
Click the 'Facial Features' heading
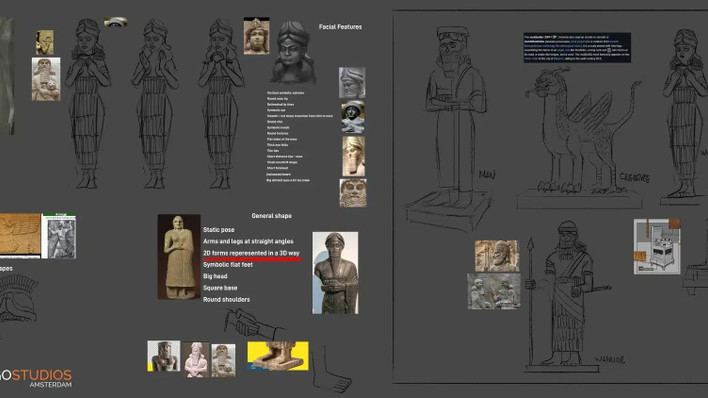coord(340,27)
